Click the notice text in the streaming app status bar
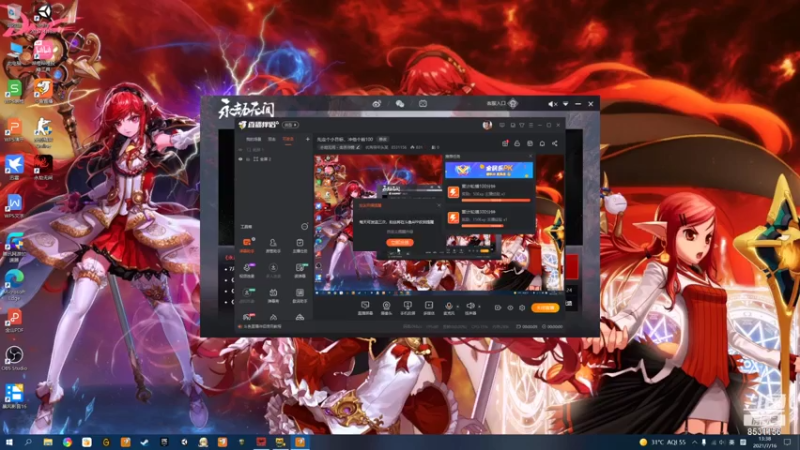This screenshot has height=450, width=800. tap(262, 327)
